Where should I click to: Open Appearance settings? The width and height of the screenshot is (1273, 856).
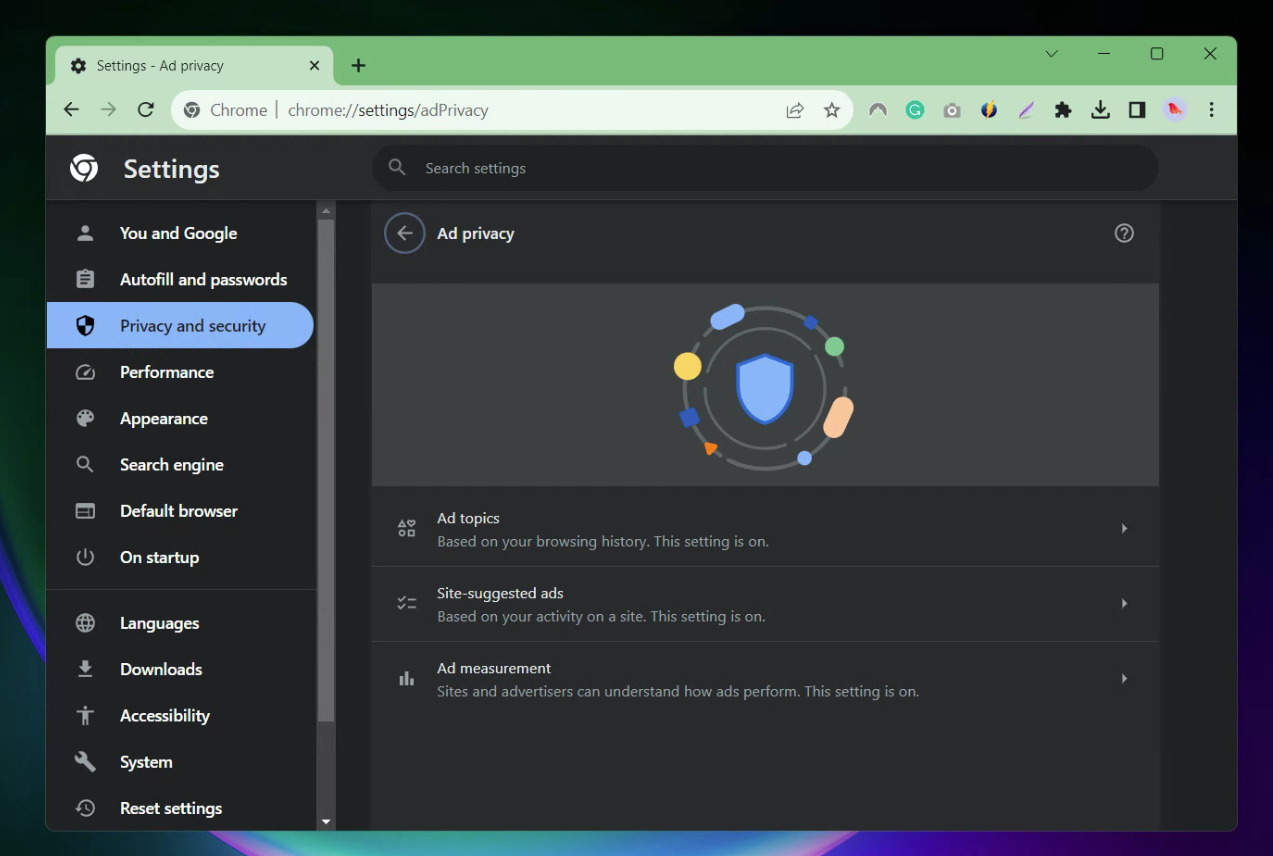pos(180,418)
